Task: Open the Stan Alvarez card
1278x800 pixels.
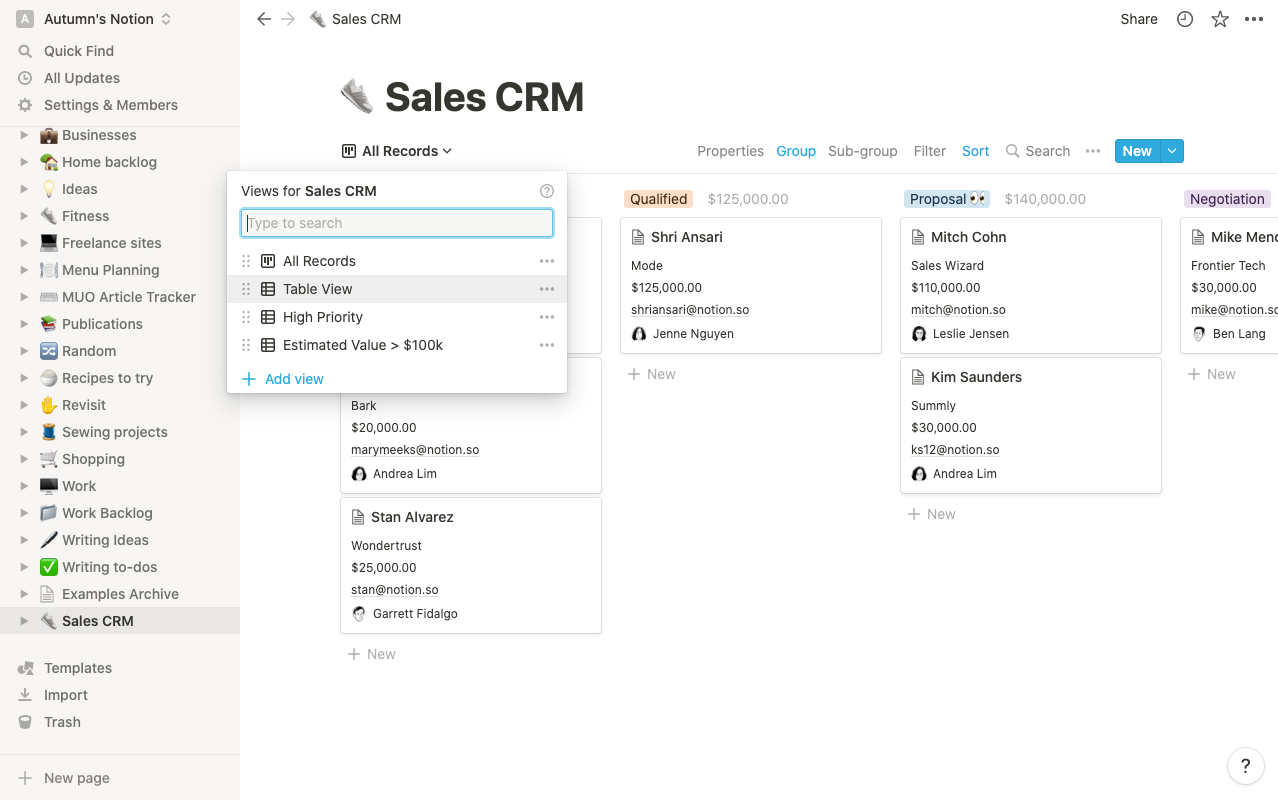Action: [471, 566]
